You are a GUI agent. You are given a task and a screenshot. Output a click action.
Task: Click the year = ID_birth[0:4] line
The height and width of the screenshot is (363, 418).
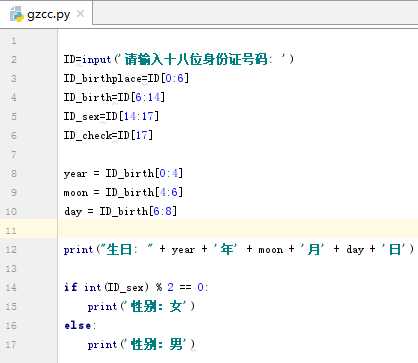tap(123, 174)
